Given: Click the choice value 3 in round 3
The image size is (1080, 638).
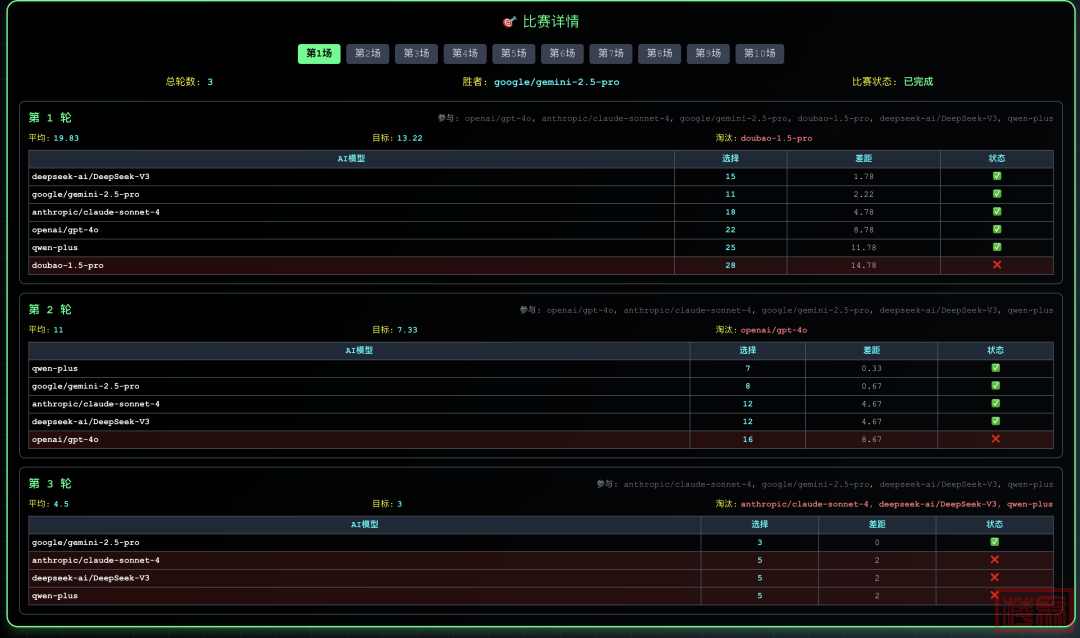Looking at the screenshot, I should 760,542.
